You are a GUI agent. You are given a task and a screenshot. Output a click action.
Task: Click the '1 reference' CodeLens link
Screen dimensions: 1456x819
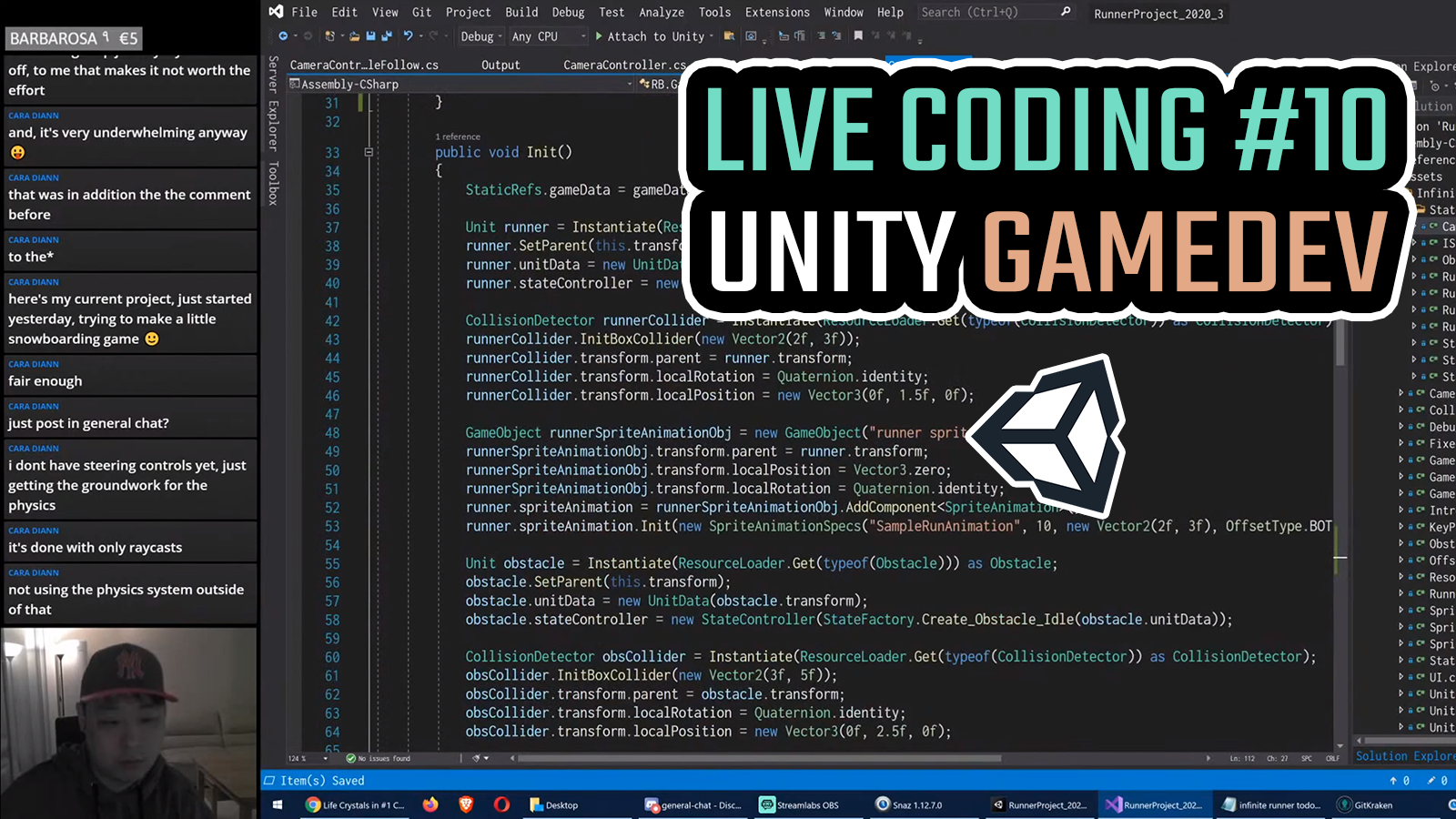pyautogui.click(x=458, y=136)
